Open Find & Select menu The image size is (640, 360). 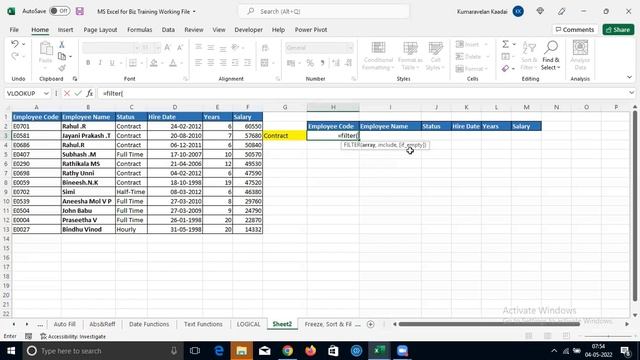pos(551,56)
